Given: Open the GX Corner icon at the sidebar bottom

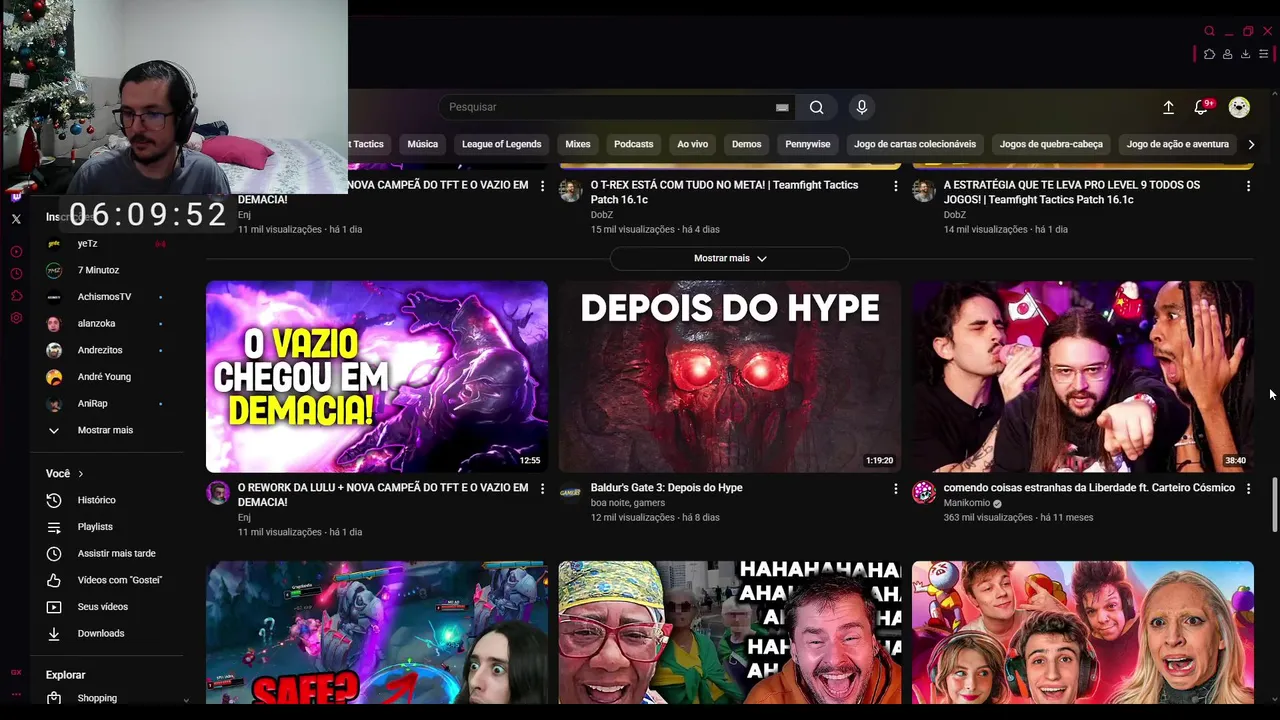Looking at the screenshot, I should (x=16, y=672).
